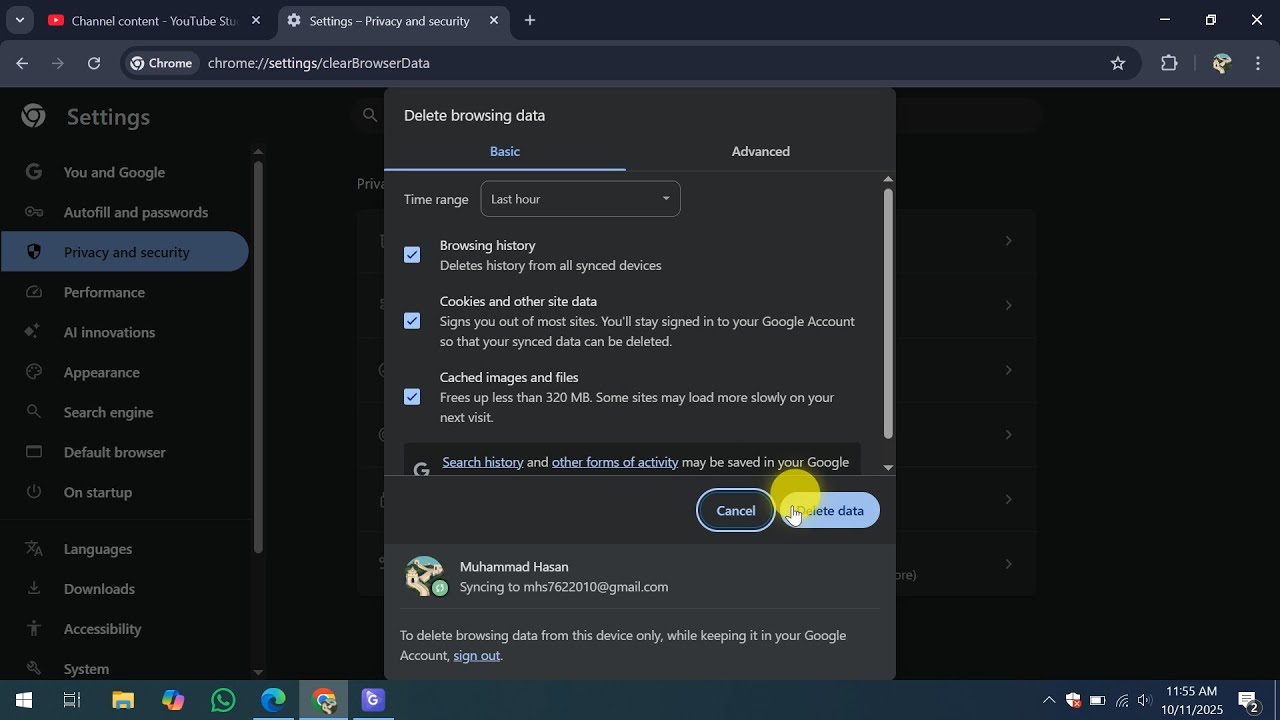Uncheck the Browsing history checkbox

(412, 255)
